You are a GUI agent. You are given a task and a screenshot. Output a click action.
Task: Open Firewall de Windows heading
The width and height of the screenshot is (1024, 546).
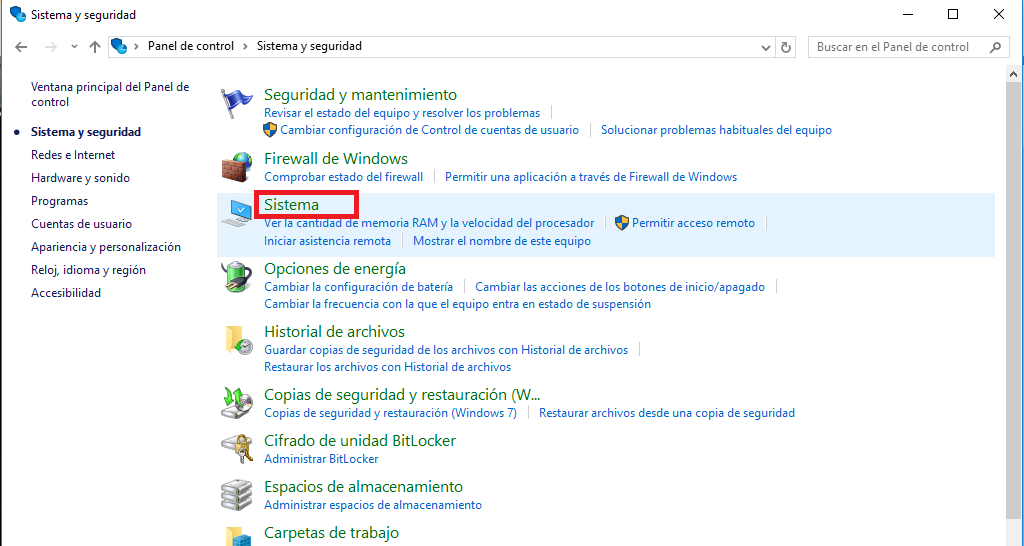tap(336, 159)
